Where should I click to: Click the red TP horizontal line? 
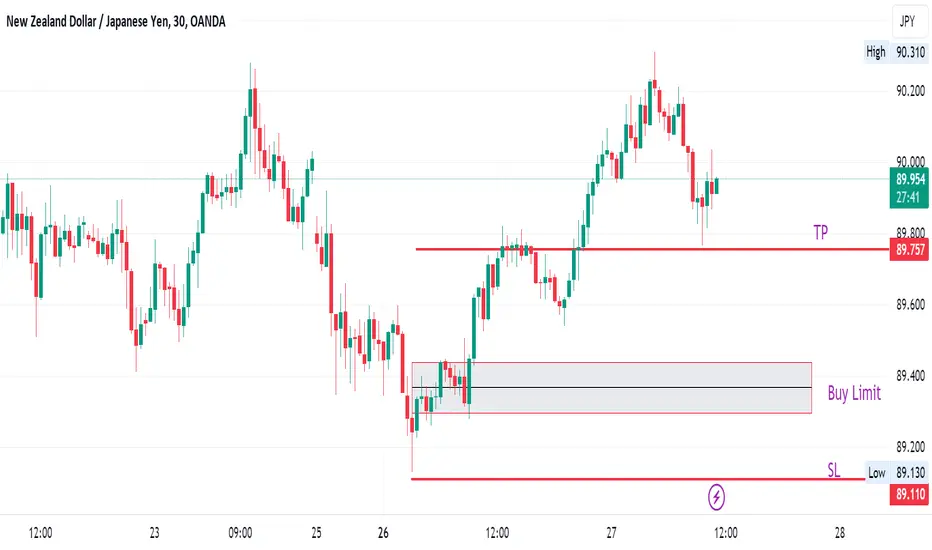(652, 249)
